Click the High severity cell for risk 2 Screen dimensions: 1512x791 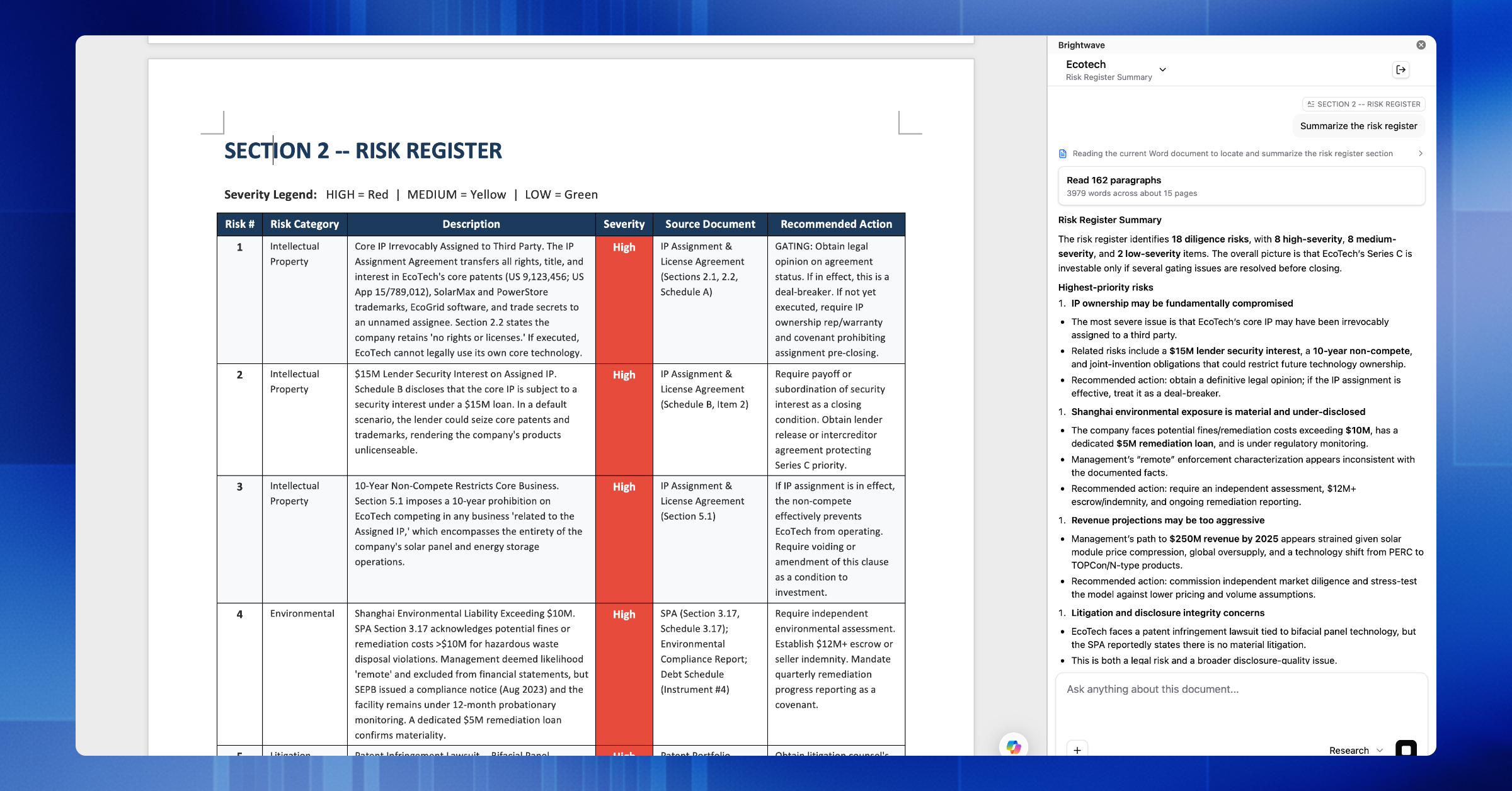click(624, 419)
